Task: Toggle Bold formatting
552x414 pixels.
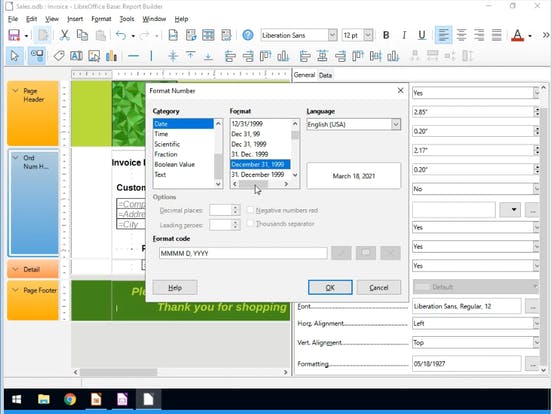Action: tap(386, 35)
